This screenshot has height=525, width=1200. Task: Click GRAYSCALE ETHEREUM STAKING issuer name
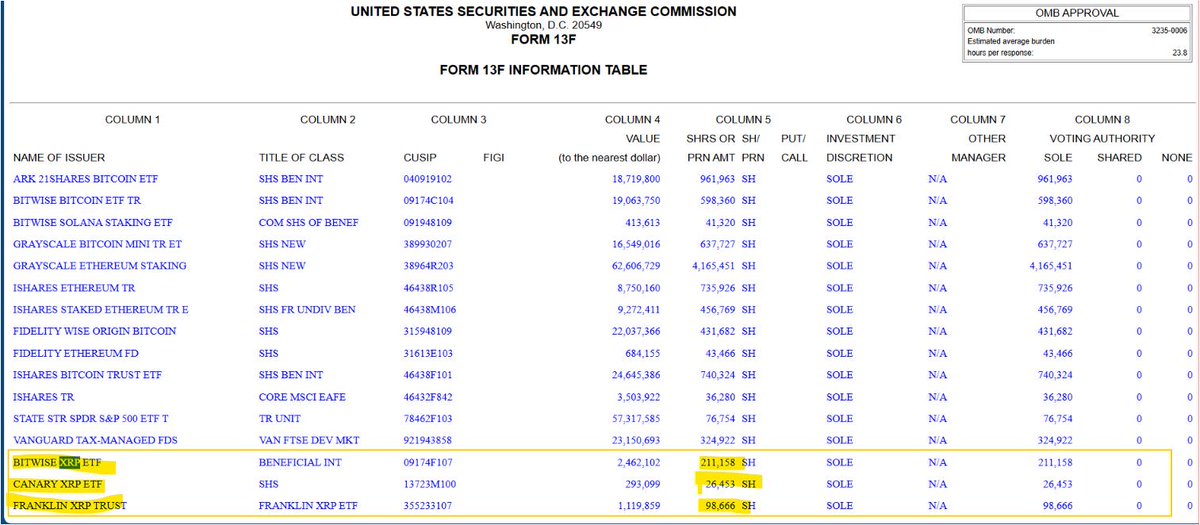pyautogui.click(x=100, y=266)
